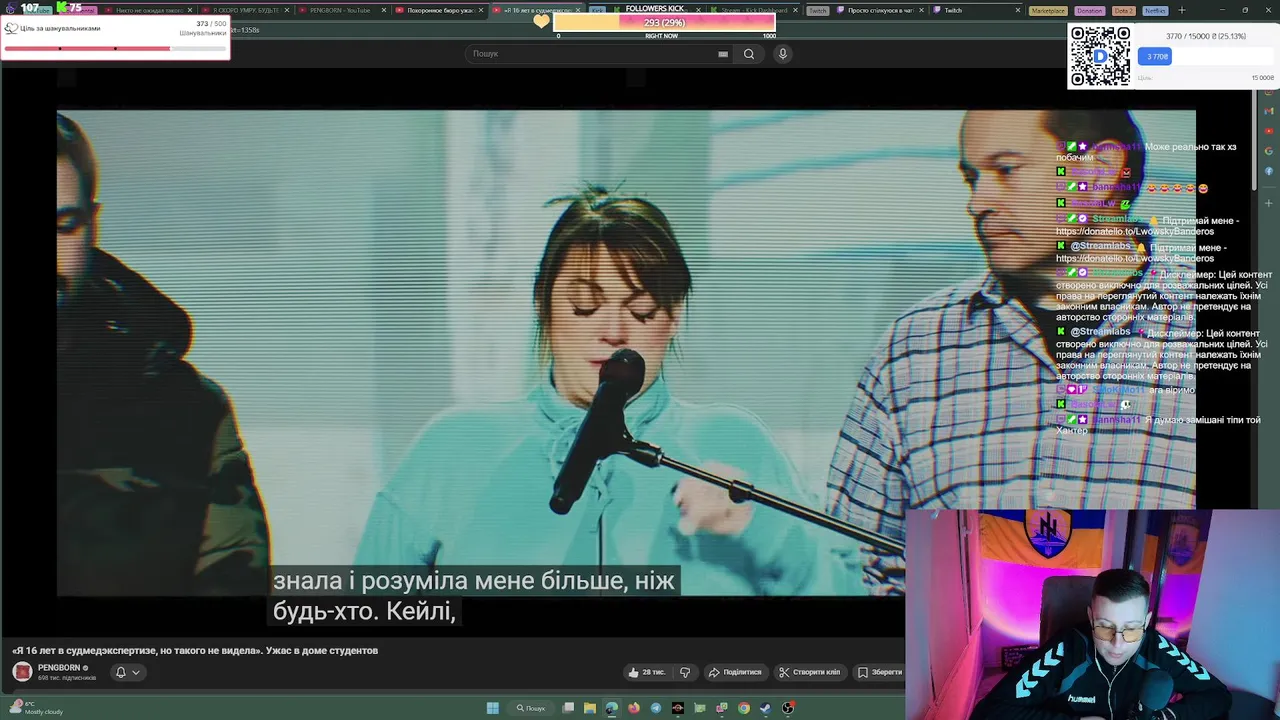Screen dimensions: 1280x720
Task: Open the Twitch bookmark chip
Action: [818, 10]
